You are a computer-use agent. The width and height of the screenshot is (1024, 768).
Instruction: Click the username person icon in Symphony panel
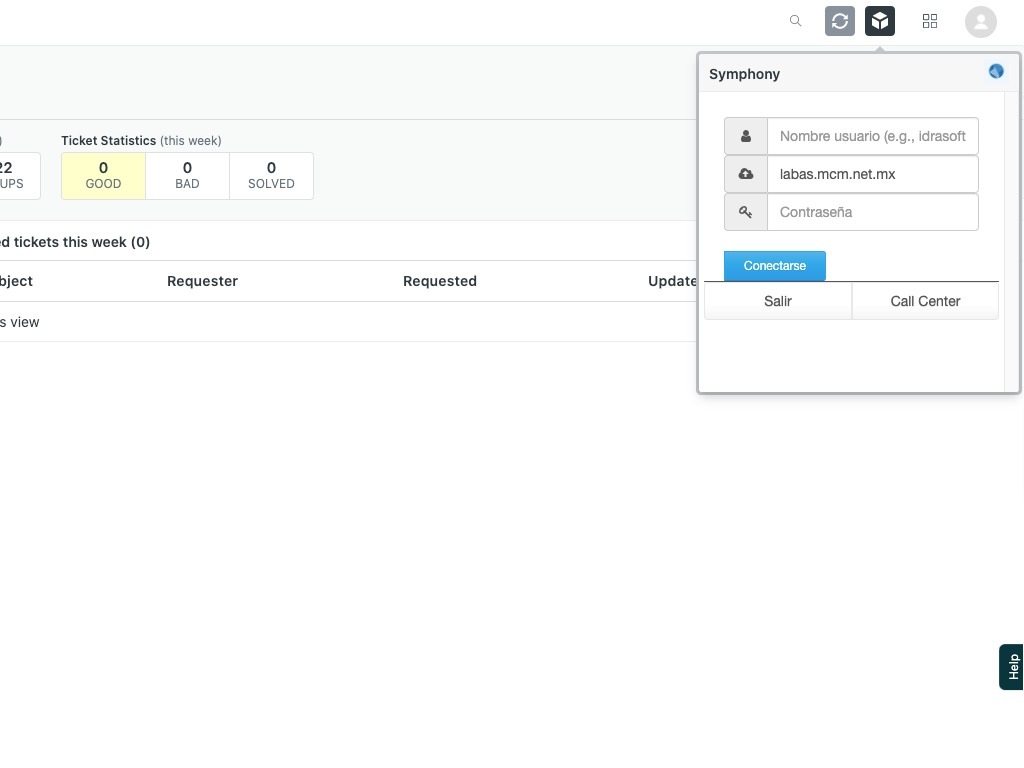pyautogui.click(x=745, y=136)
